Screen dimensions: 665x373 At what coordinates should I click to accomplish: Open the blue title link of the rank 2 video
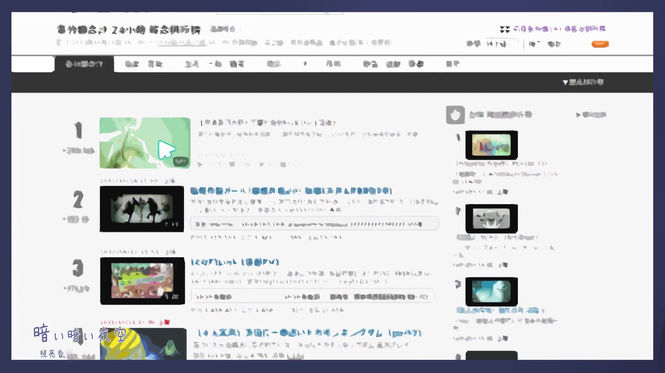pos(291,191)
